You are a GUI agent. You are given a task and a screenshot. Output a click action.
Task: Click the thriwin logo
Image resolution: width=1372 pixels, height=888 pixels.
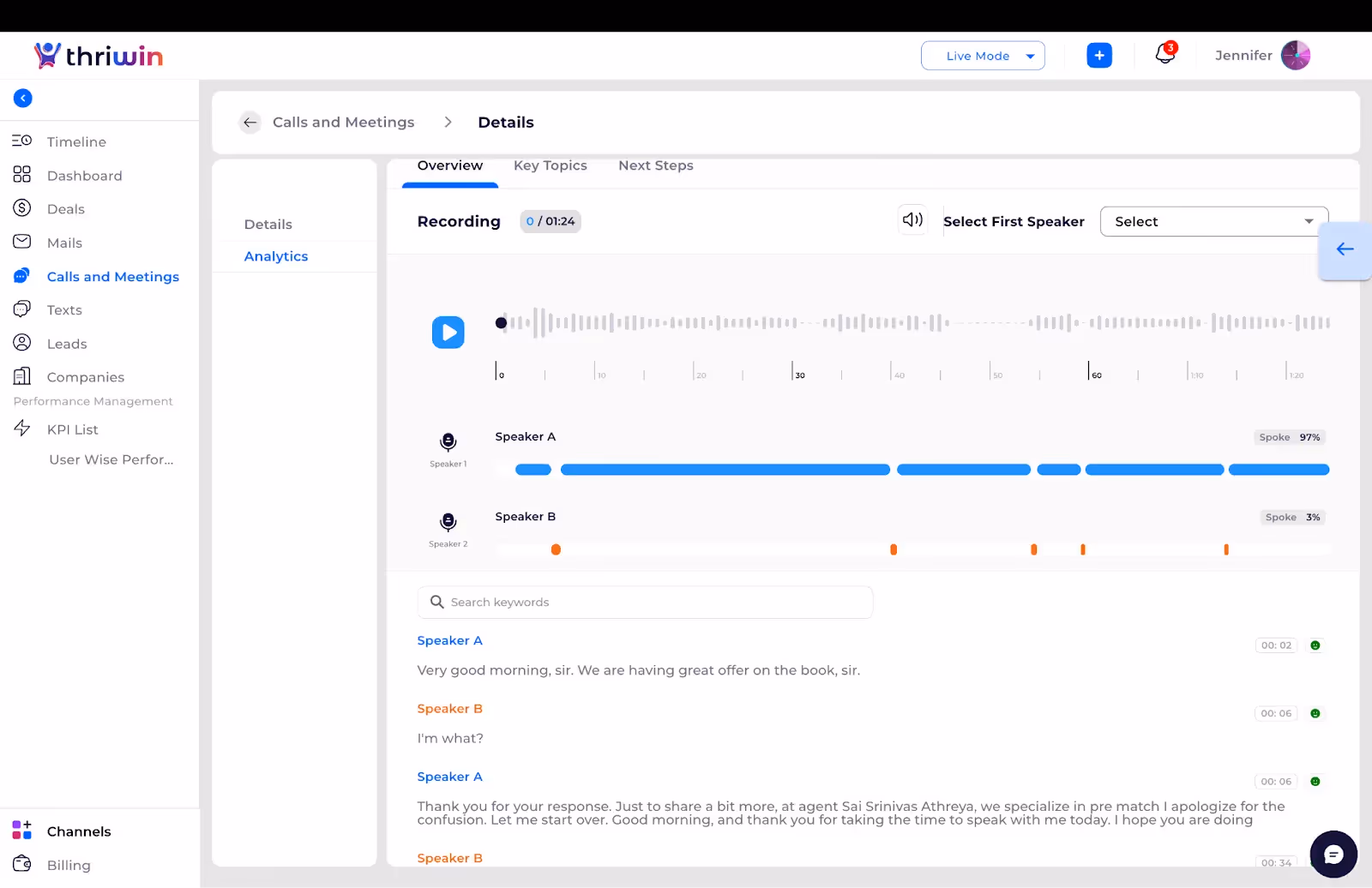coord(99,56)
